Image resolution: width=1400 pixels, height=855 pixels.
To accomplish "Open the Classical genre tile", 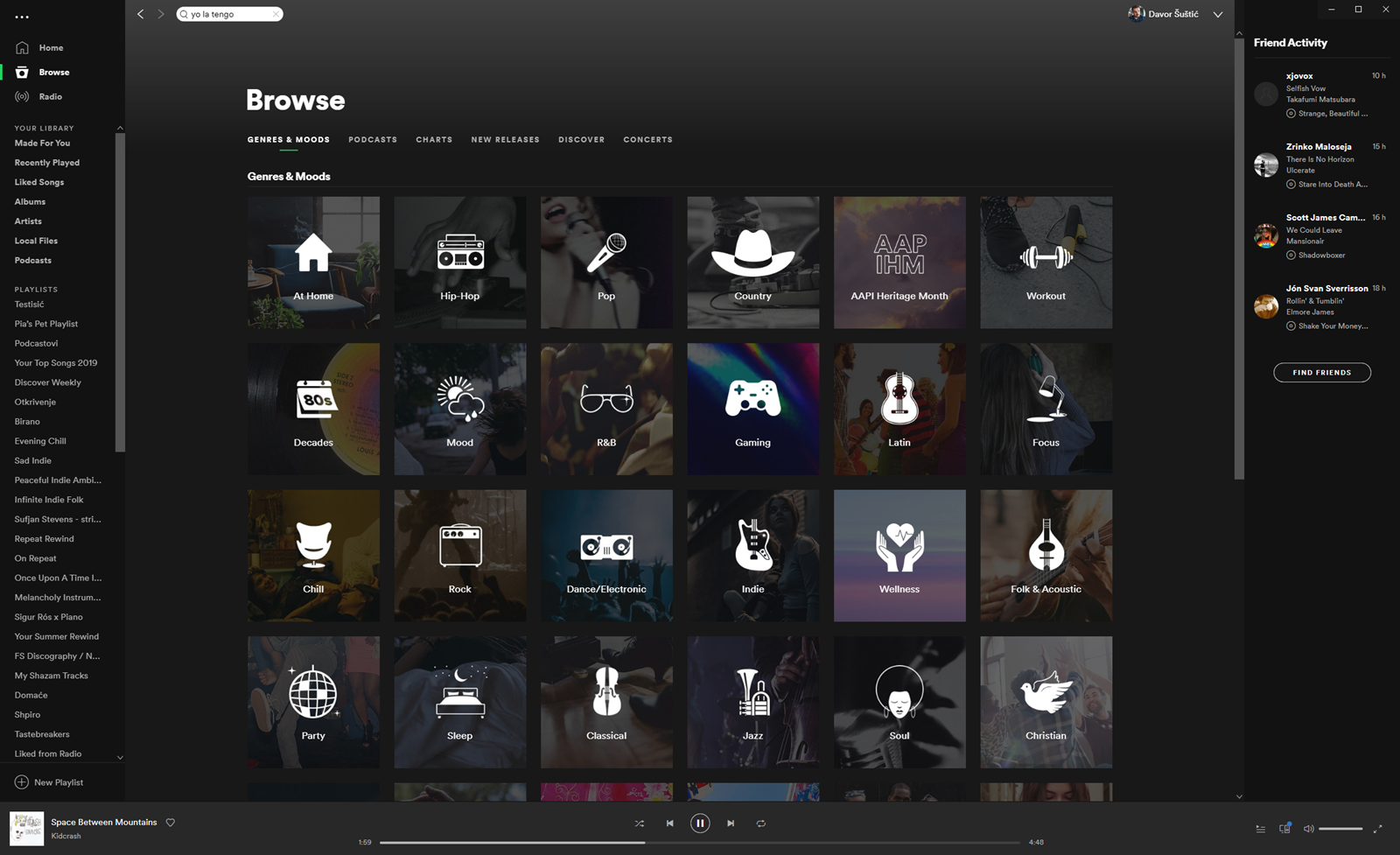I will tap(606, 703).
